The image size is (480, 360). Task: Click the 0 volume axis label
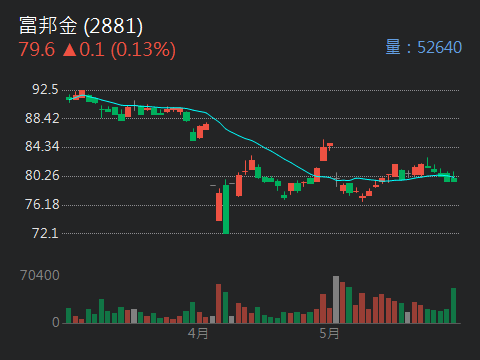(x=56, y=322)
